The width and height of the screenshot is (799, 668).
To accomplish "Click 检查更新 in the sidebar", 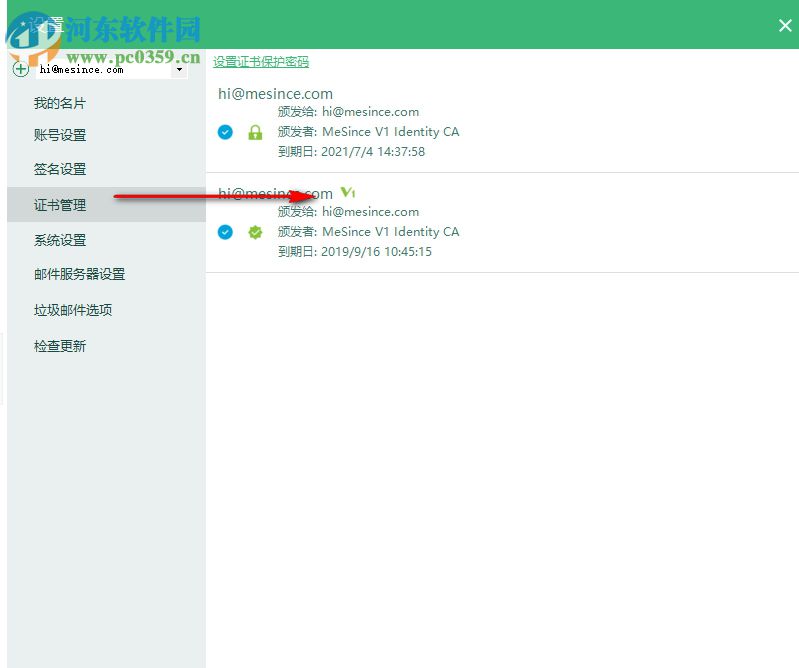I will click(x=60, y=346).
